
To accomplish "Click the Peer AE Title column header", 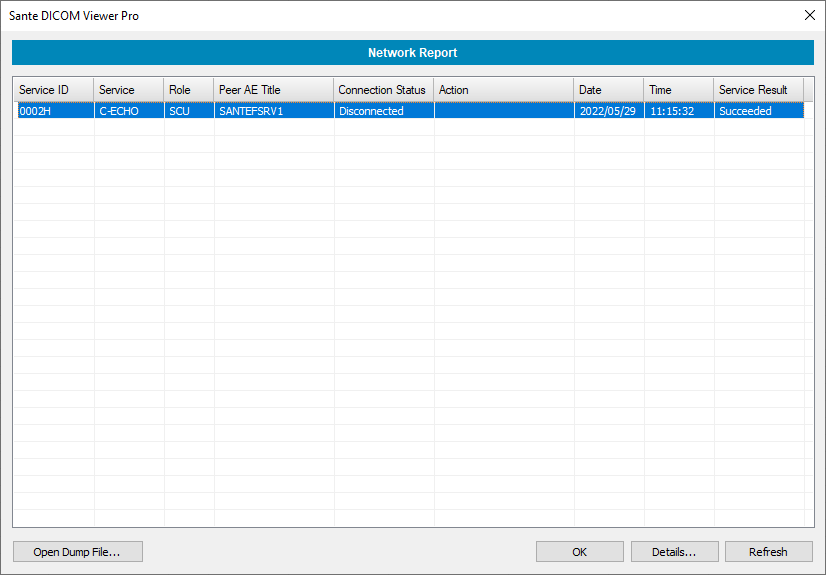I will pos(273,90).
